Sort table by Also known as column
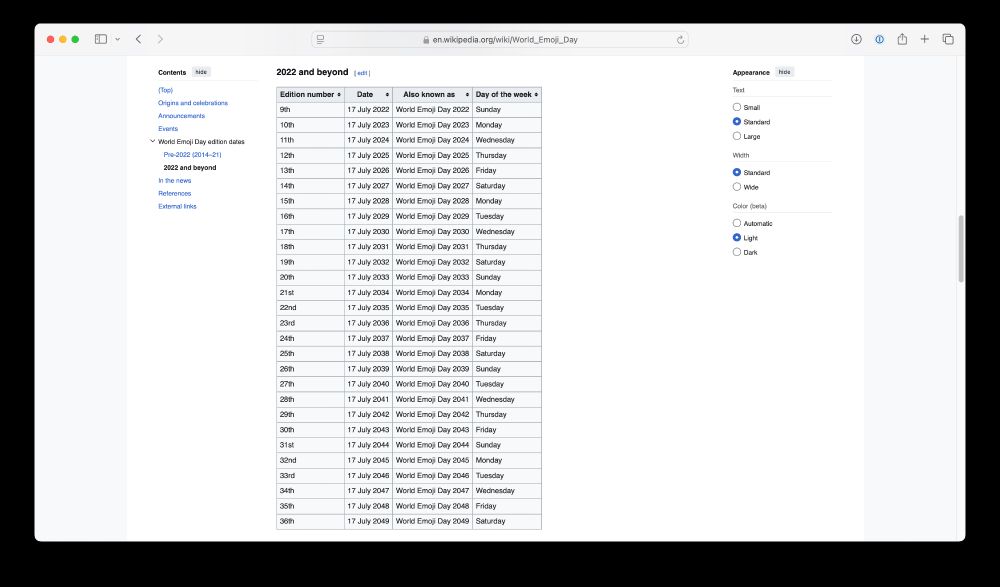Image resolution: width=1000 pixels, height=587 pixels. tap(432, 94)
